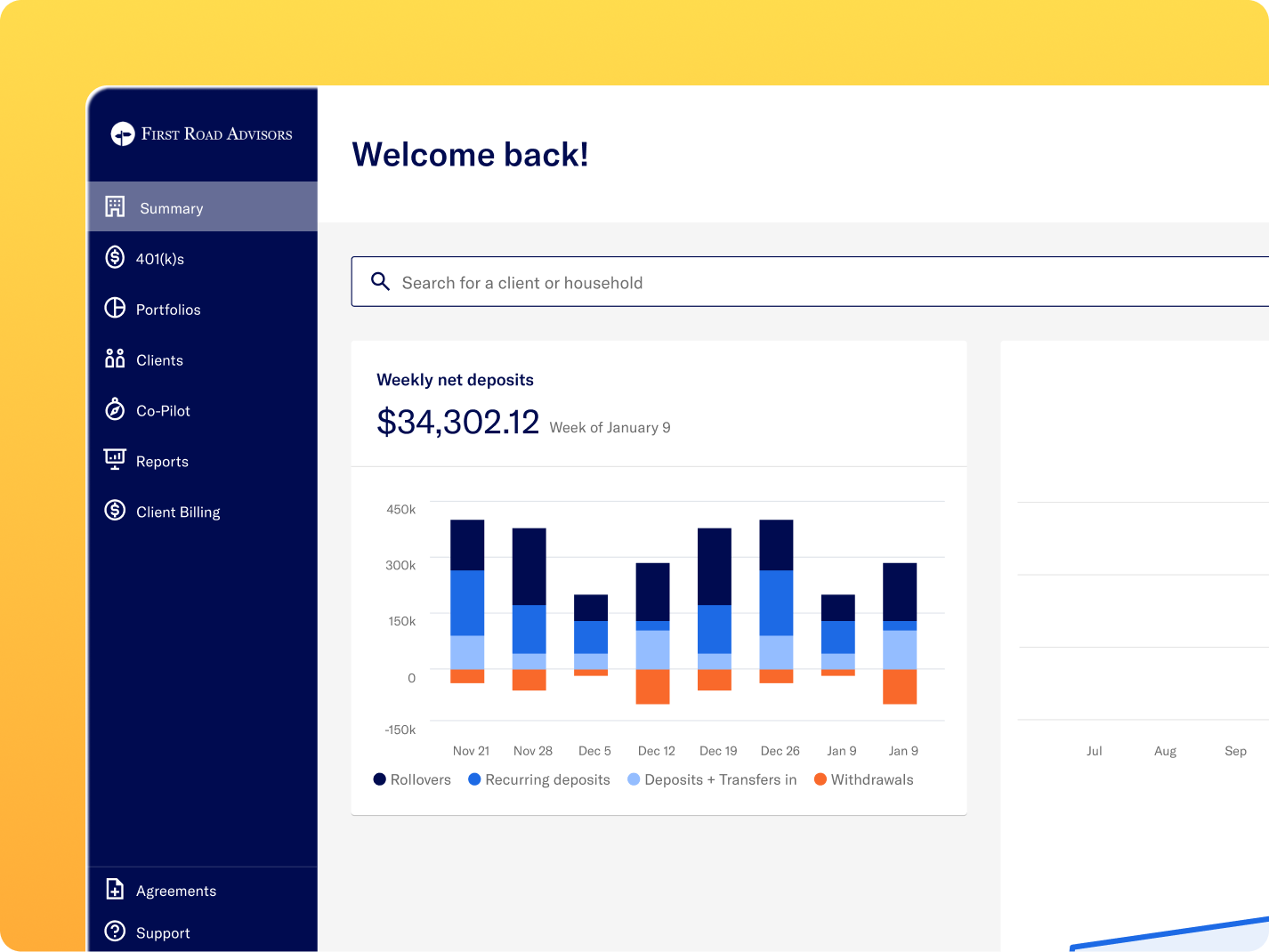The height and width of the screenshot is (952, 1269).
Task: Toggle Withdrawals series in legend
Action: [x=864, y=779]
